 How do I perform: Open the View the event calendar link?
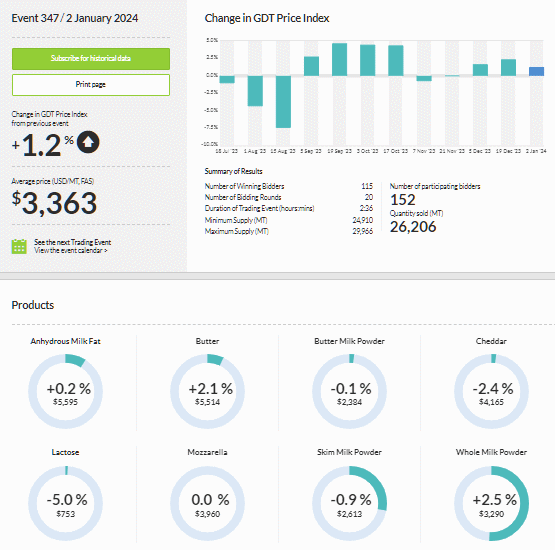(71, 251)
